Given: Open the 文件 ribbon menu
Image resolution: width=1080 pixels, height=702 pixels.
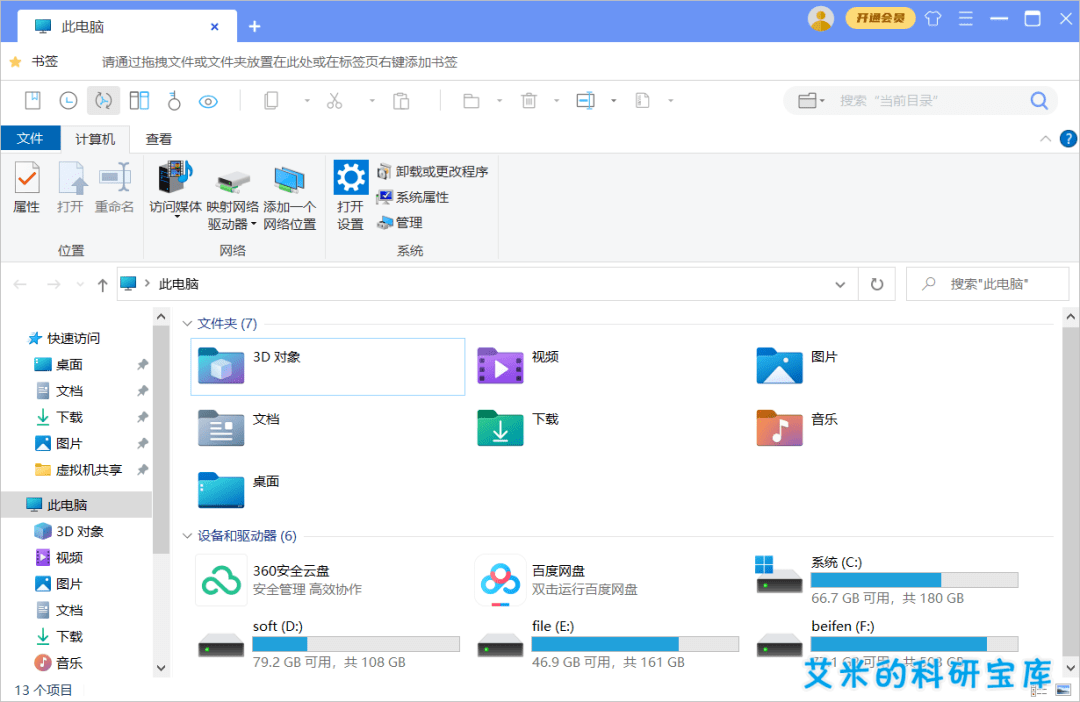Looking at the screenshot, I should [x=30, y=138].
